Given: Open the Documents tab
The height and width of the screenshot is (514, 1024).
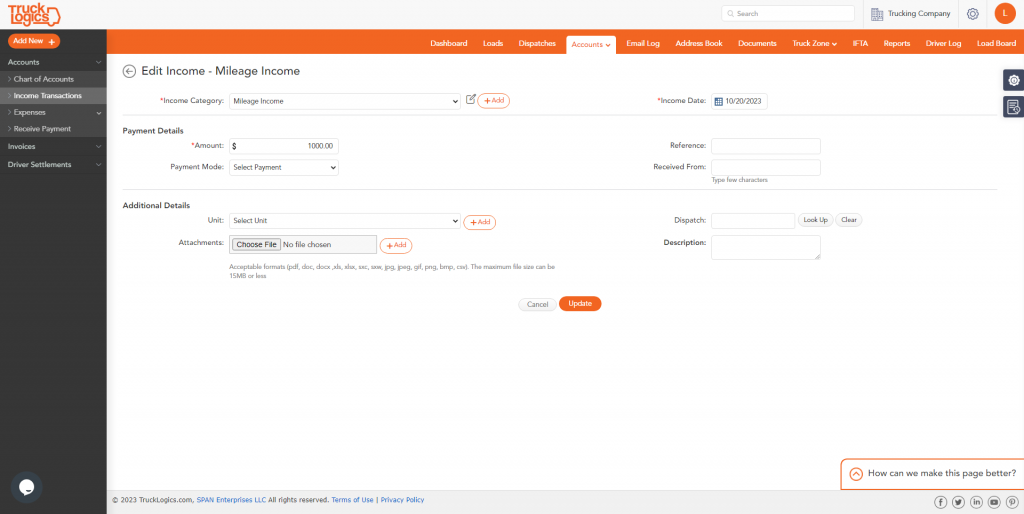Looking at the screenshot, I should click(x=757, y=44).
